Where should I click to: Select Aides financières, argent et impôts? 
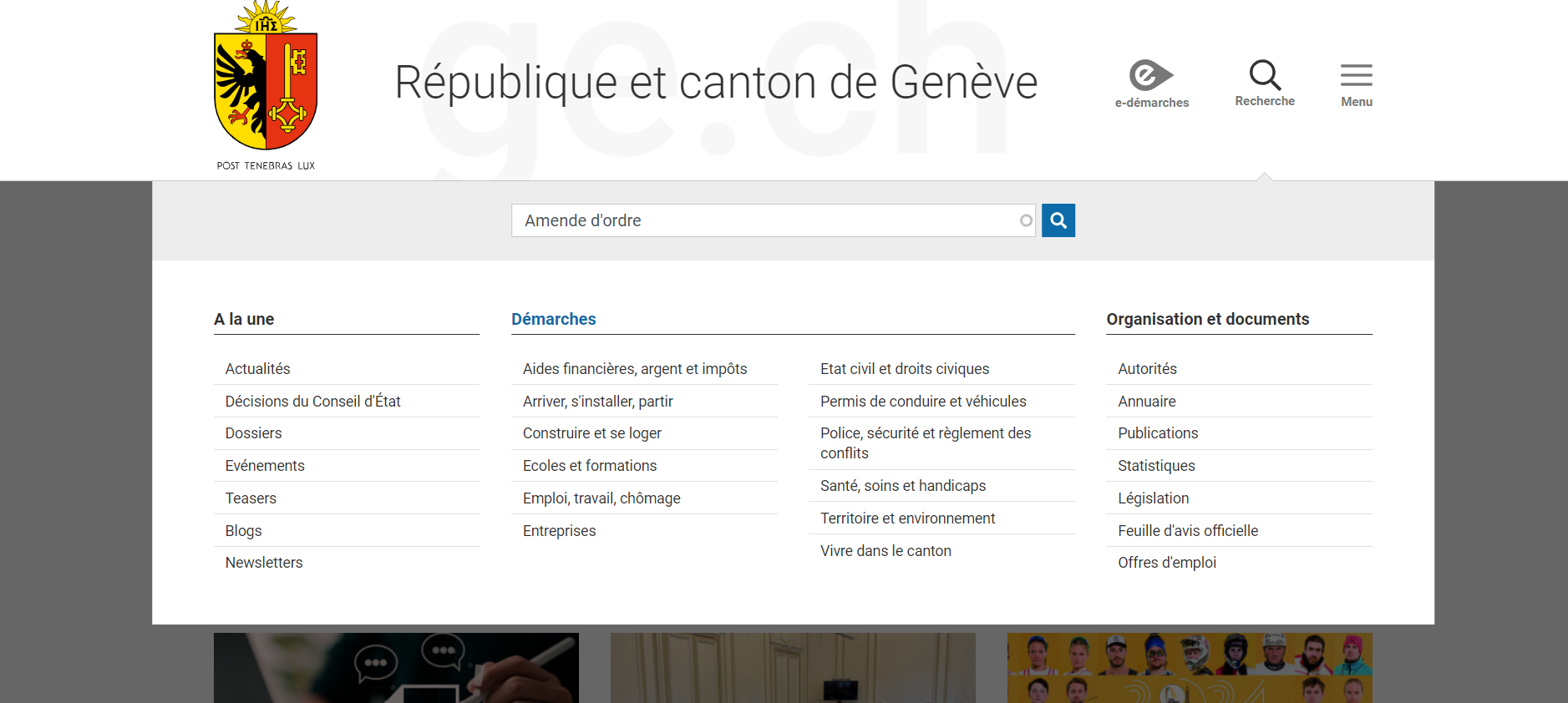pyautogui.click(x=634, y=369)
